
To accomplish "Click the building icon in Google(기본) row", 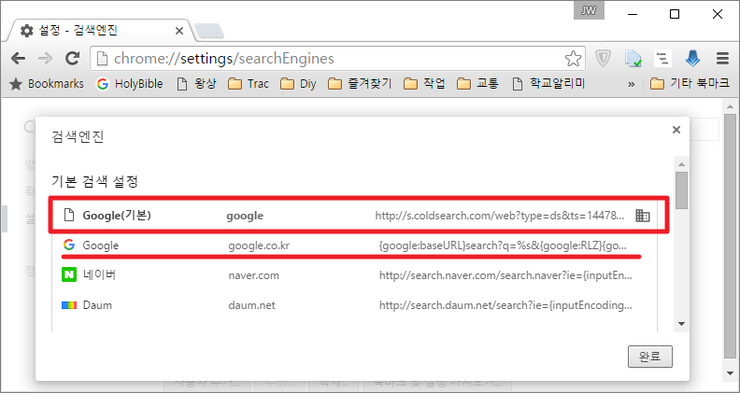I will pyautogui.click(x=642, y=216).
